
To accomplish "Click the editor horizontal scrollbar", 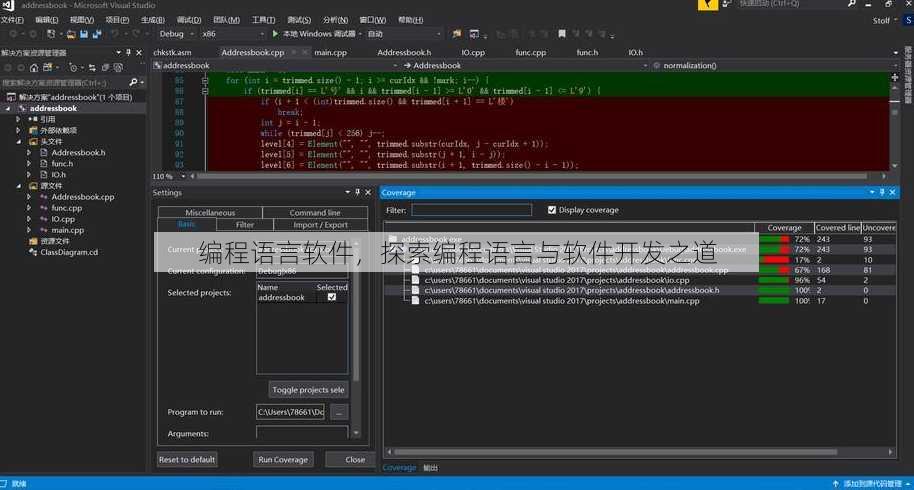I will pyautogui.click(x=532, y=176).
